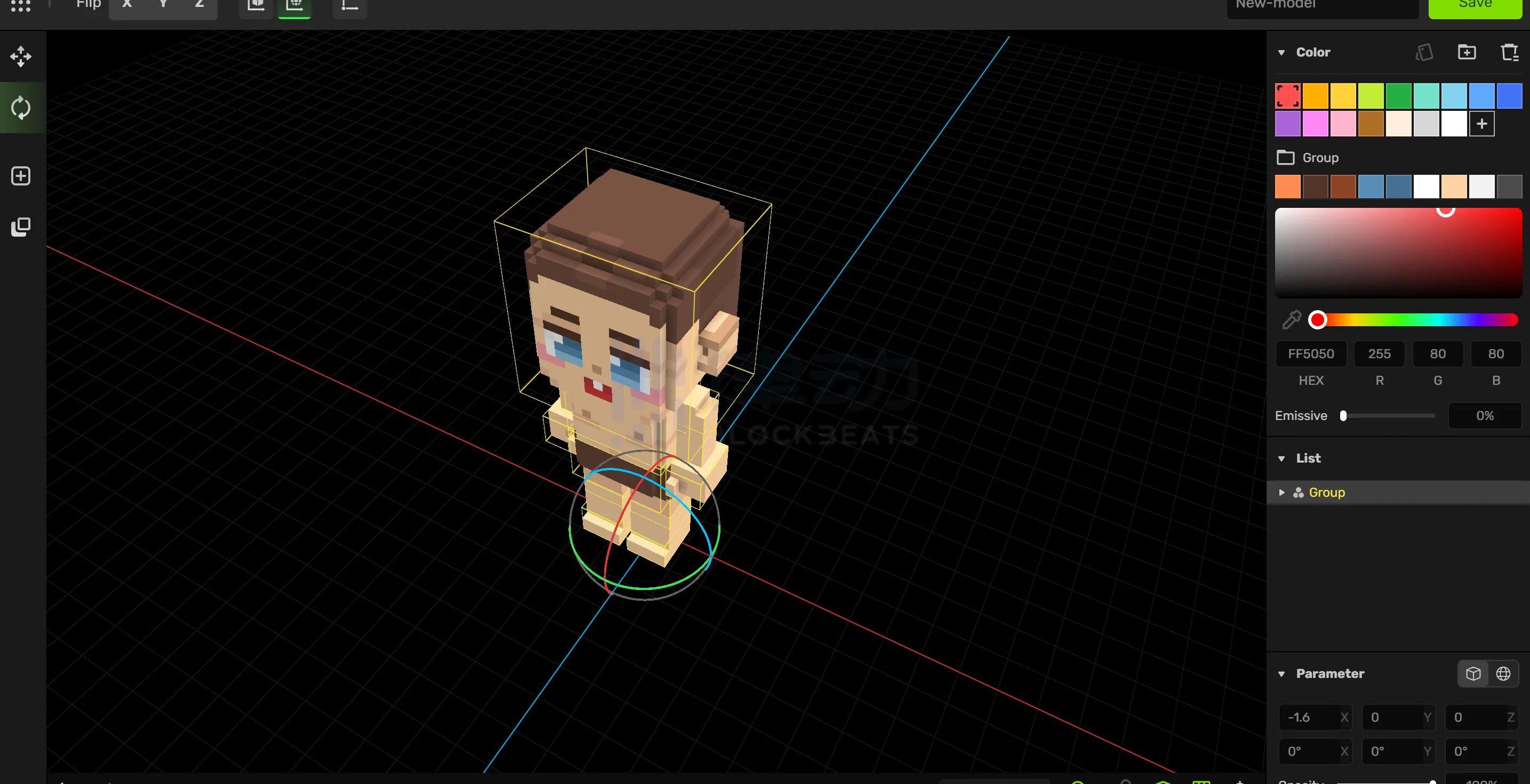Click the rotation Y degrees field
Image resolution: width=1530 pixels, height=784 pixels.
point(1398,751)
